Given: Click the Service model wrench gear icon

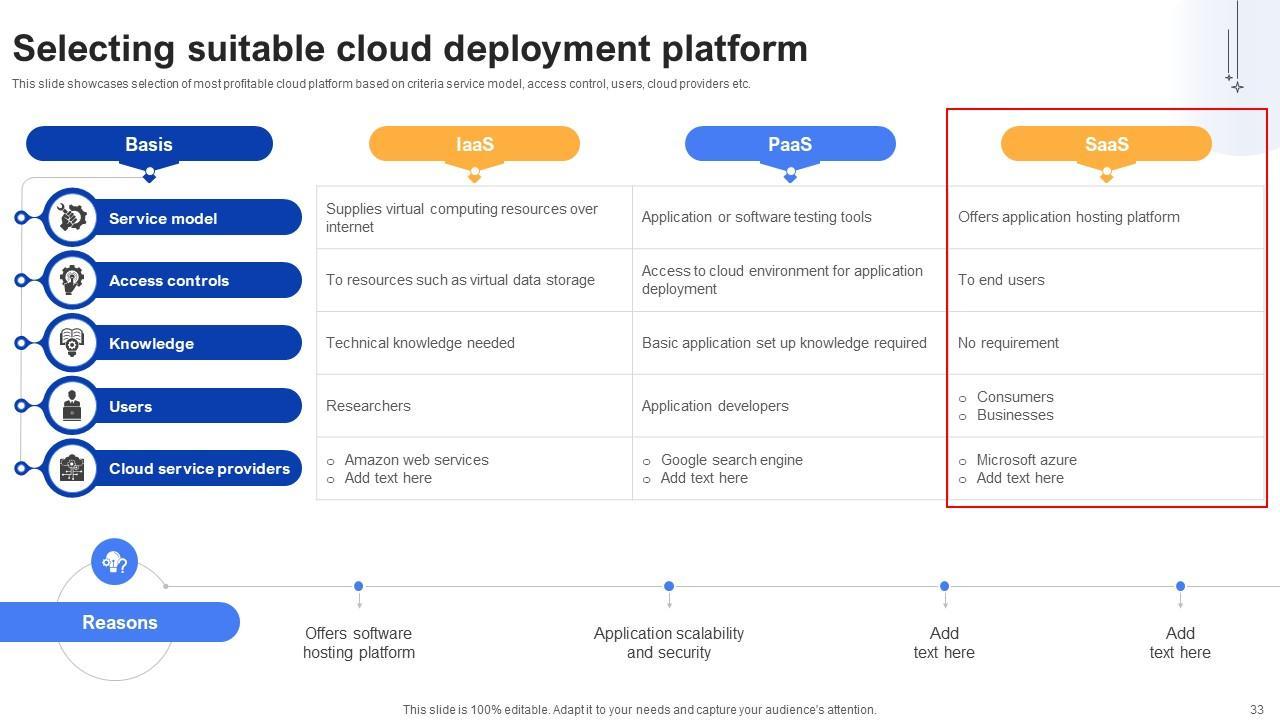Looking at the screenshot, I should coord(71,218).
